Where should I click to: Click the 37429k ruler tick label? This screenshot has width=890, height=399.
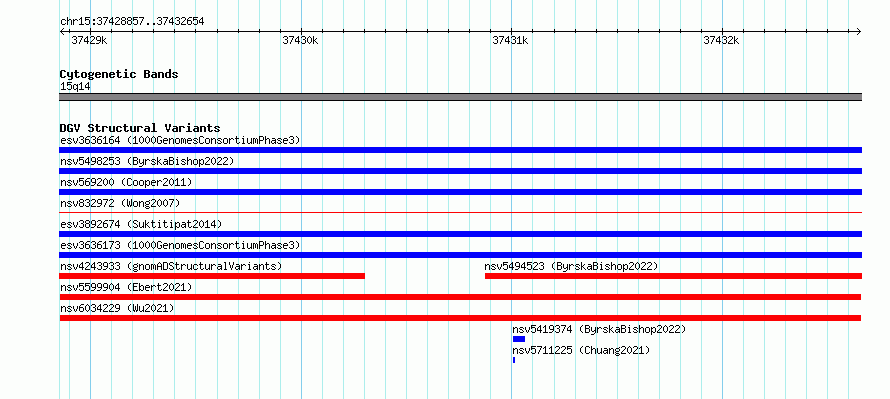(x=89, y=40)
